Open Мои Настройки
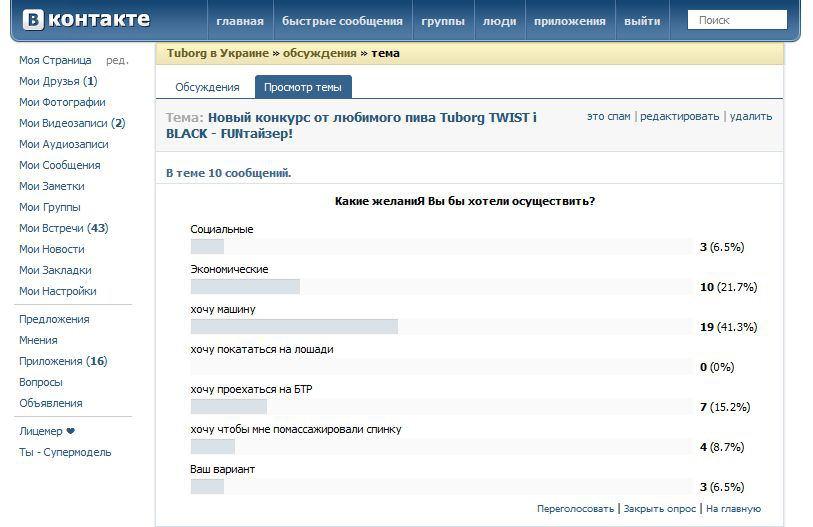 coord(58,292)
